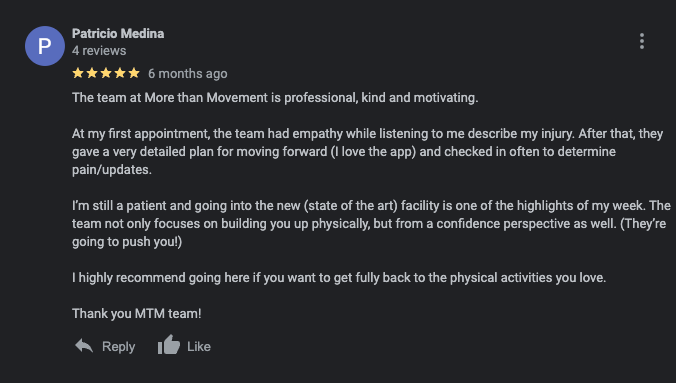Click the 'Thank you MTM team!' line
This screenshot has height=383, width=676.
tap(137, 314)
